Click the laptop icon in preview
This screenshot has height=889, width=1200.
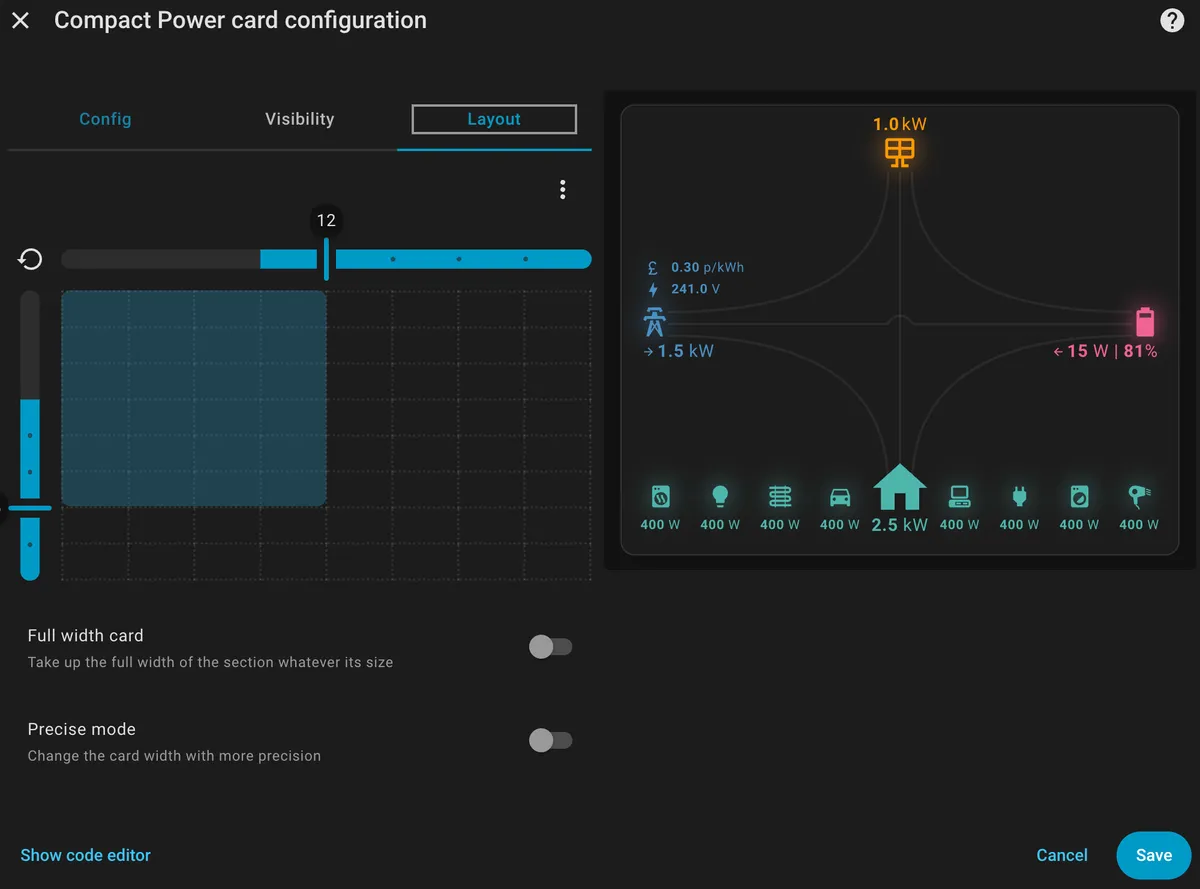coord(960,496)
